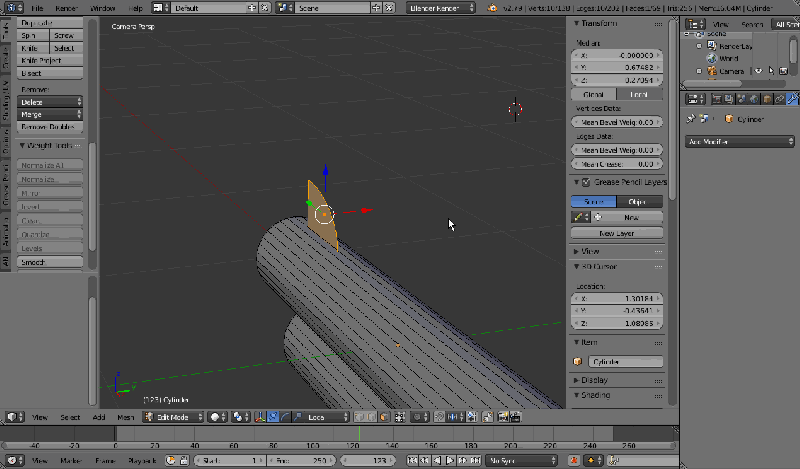Toggle Camera renderability icon in Outliner
The image size is (800, 469).
[x=784, y=71]
